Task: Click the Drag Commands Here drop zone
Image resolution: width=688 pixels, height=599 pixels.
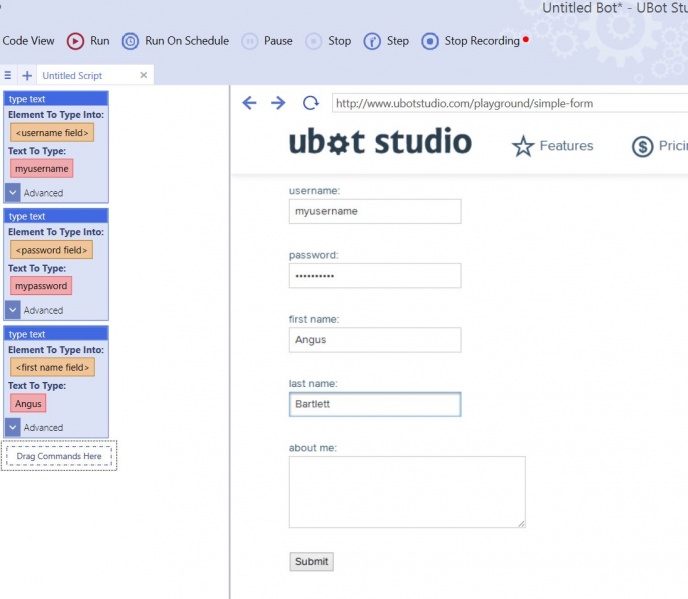Action: [x=59, y=456]
